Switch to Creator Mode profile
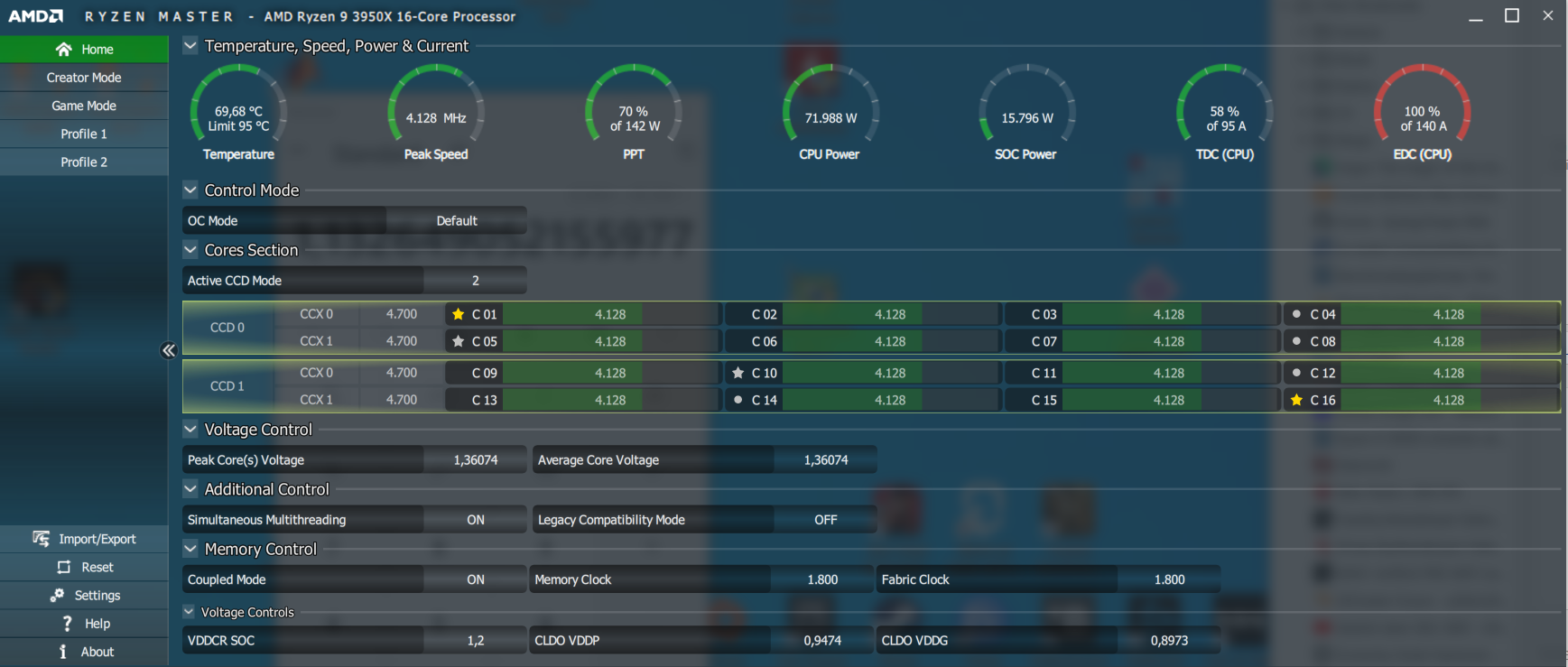Image resolution: width=1568 pixels, height=667 pixels. (84, 78)
